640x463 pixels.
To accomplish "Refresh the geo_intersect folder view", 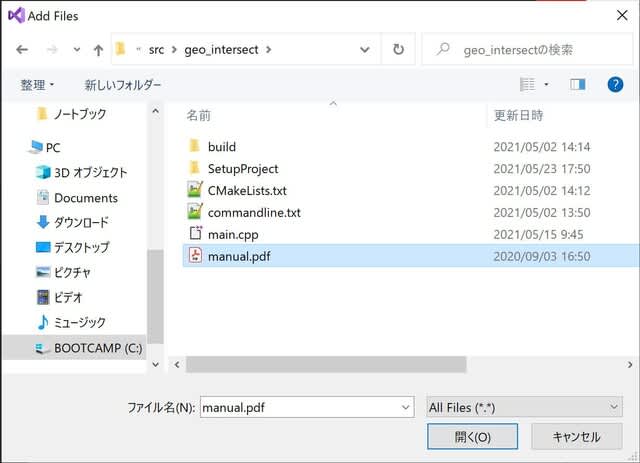I will 399,49.
